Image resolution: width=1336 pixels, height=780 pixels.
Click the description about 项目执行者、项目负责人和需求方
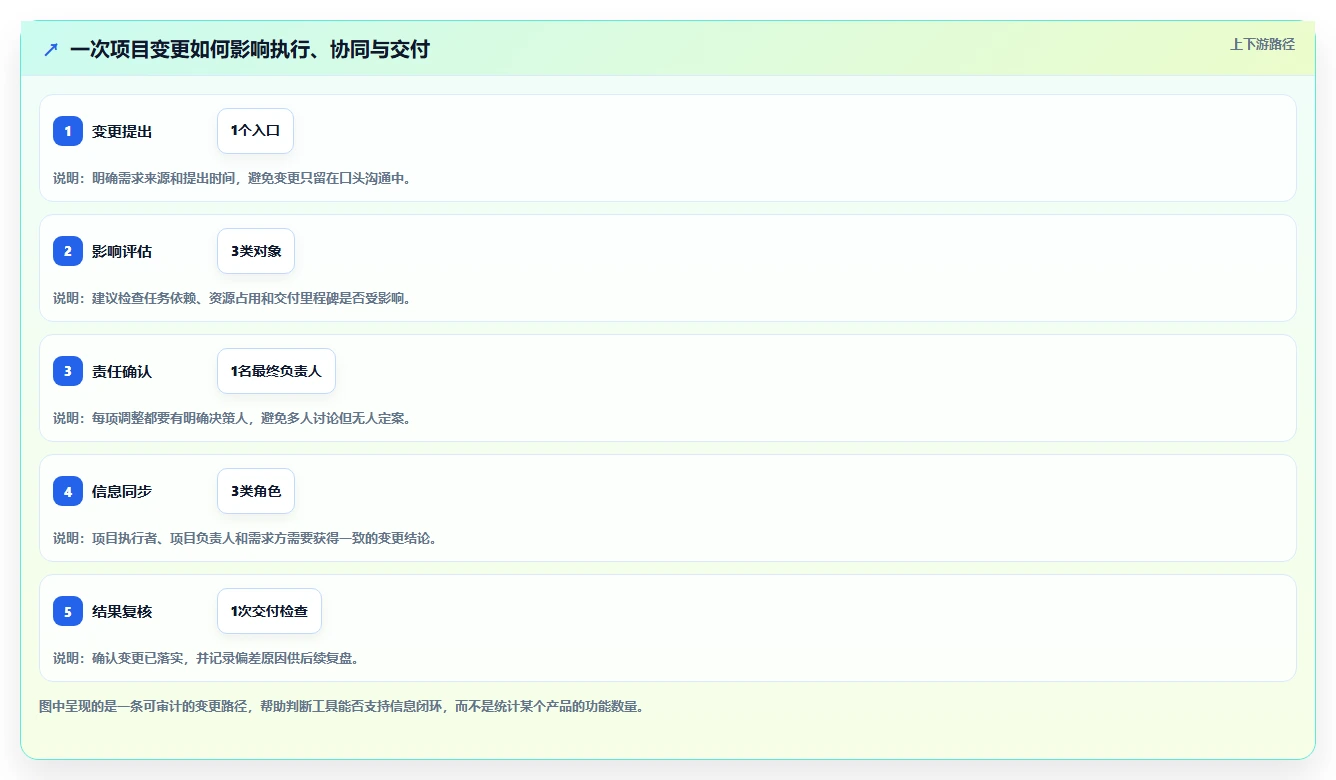[x=245, y=538]
